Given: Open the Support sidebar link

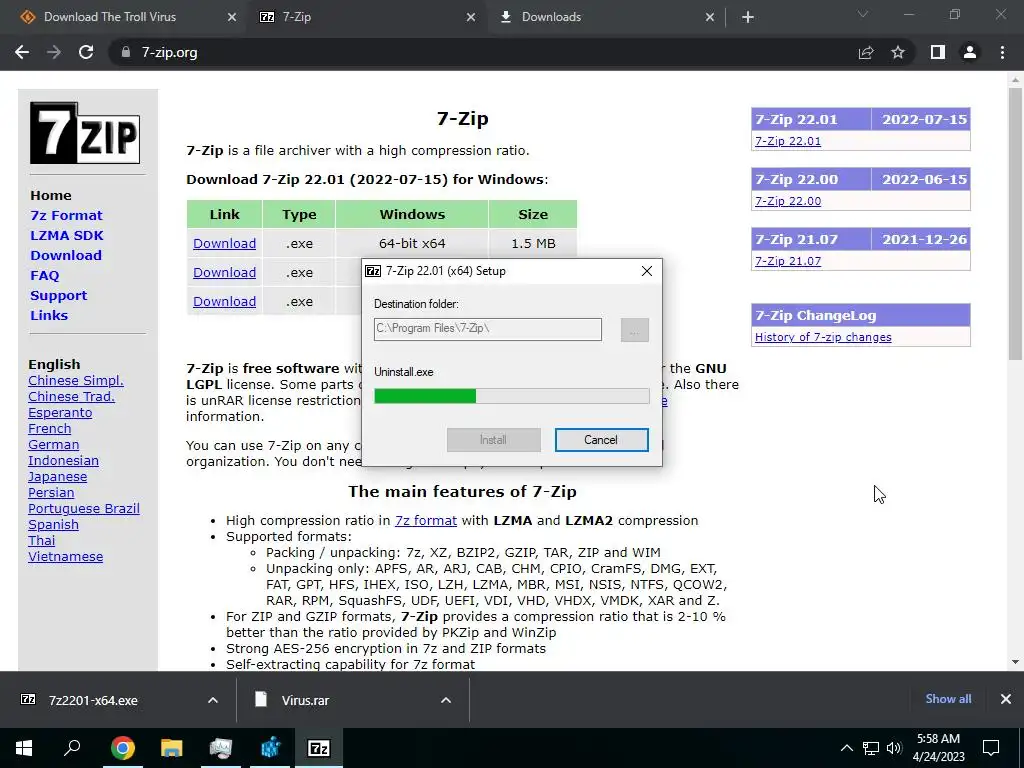Looking at the screenshot, I should pyautogui.click(x=58, y=295).
